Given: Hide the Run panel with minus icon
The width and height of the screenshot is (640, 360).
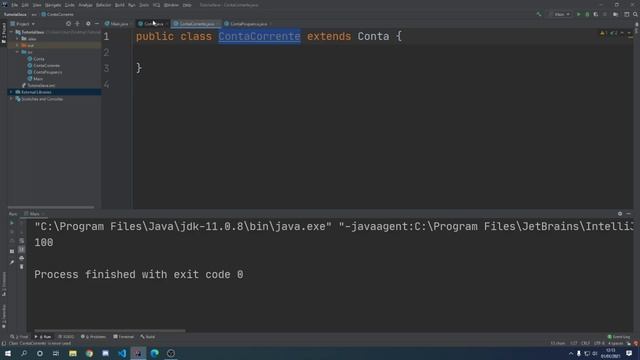Looking at the screenshot, I should (629, 213).
